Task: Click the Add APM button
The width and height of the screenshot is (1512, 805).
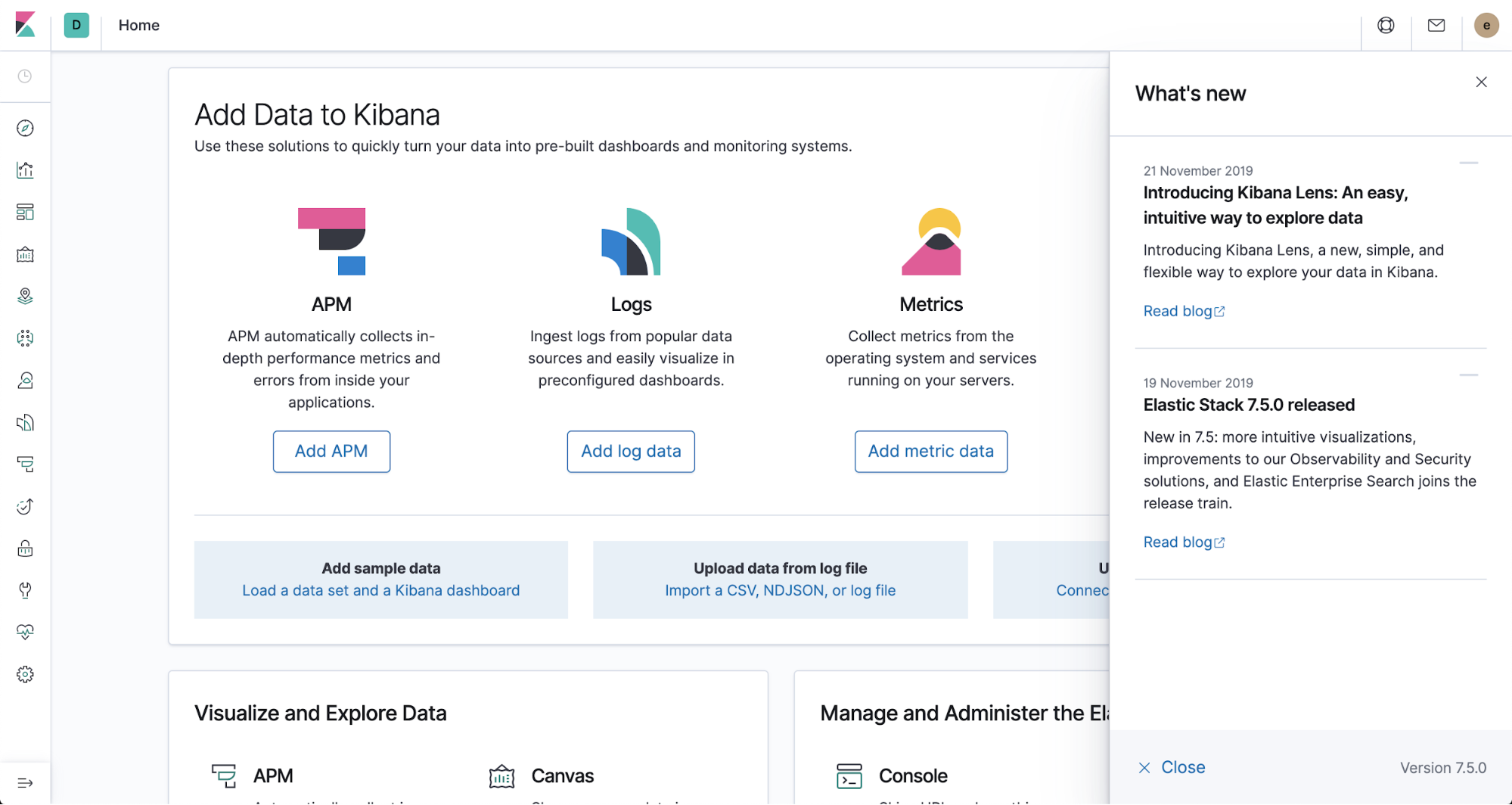Action: click(x=331, y=452)
